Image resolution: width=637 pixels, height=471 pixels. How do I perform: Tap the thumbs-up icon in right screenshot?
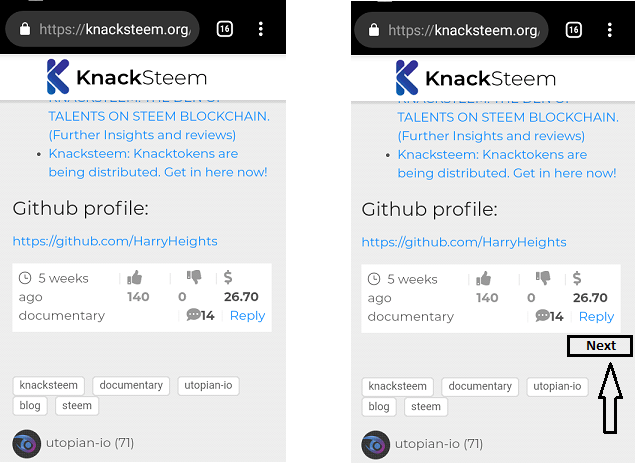483,279
